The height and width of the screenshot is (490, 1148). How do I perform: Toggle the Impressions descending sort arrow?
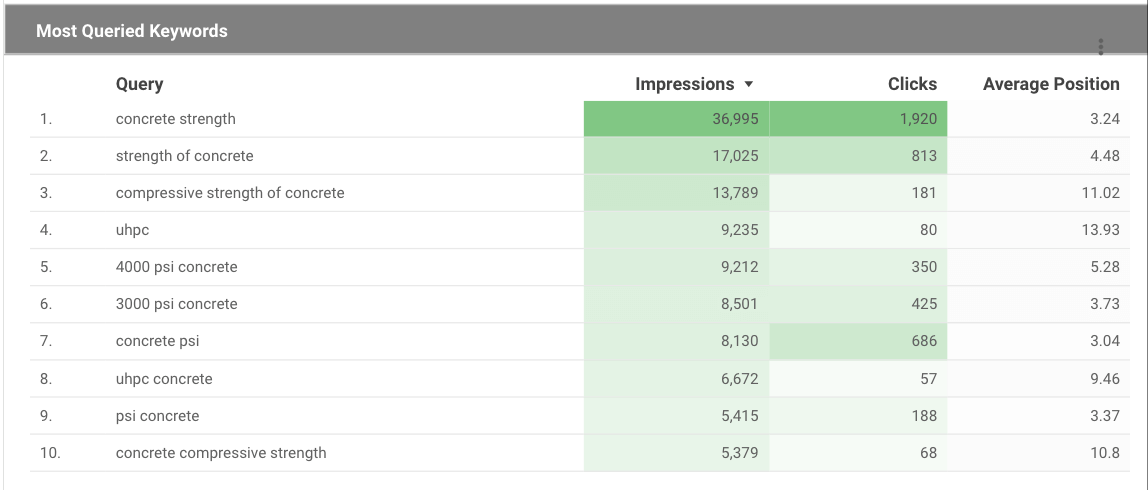pos(748,85)
